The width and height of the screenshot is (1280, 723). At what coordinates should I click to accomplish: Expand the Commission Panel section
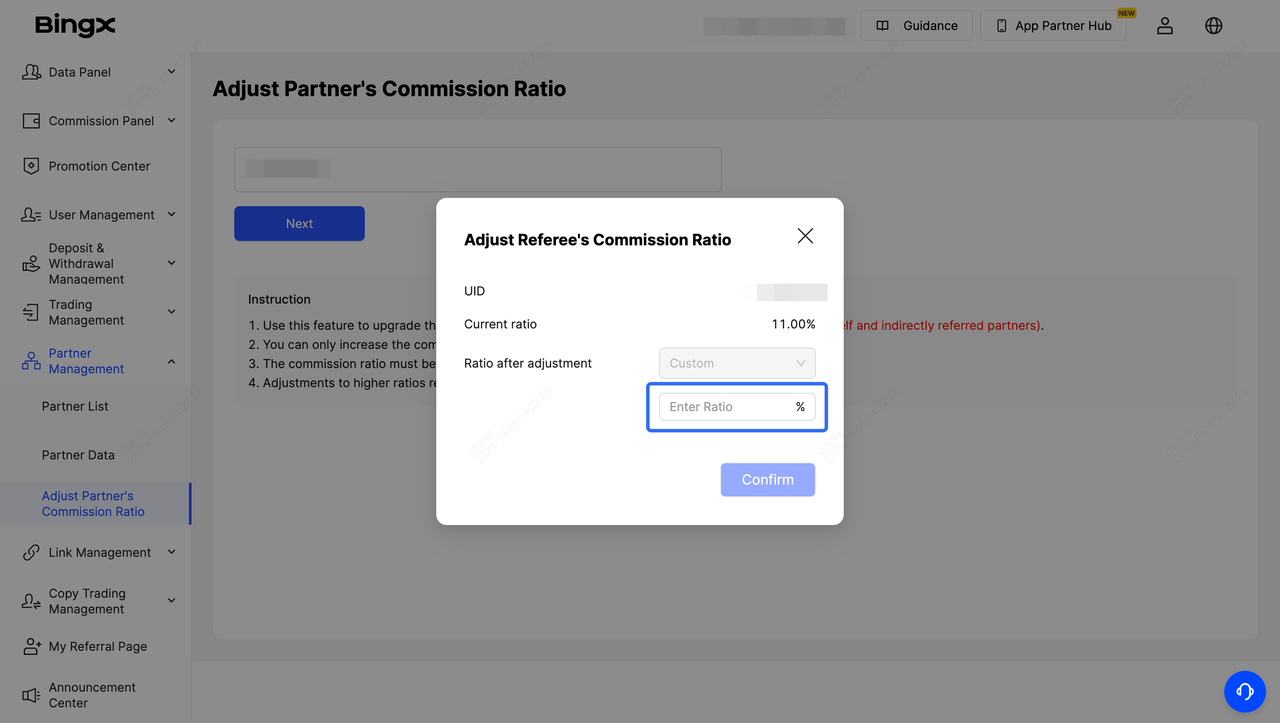click(x=171, y=121)
